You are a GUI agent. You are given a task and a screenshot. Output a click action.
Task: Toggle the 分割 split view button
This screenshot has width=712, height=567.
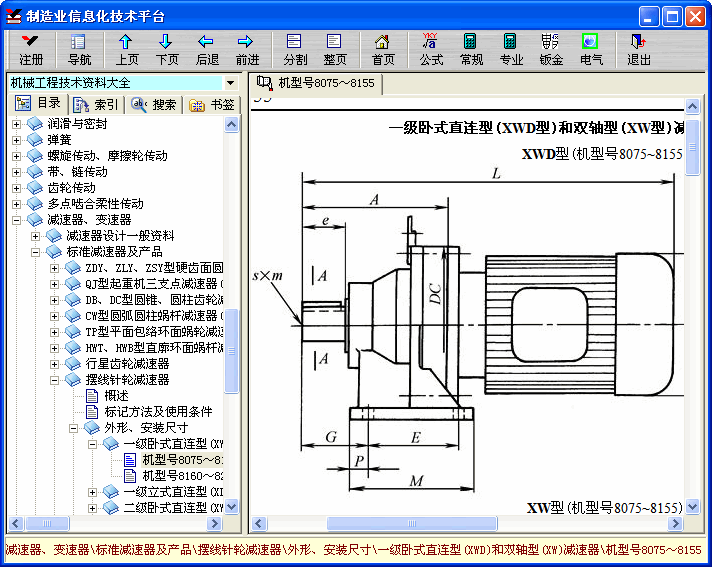(x=295, y=49)
